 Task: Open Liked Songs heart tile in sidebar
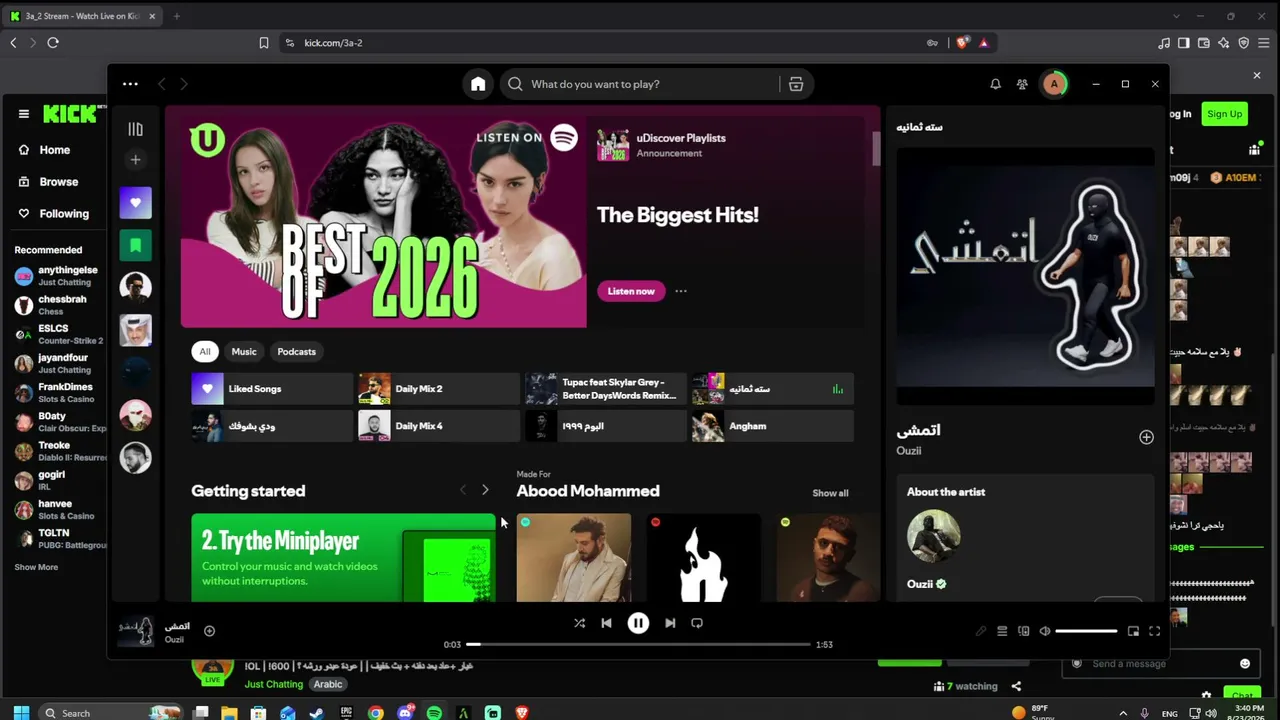[x=136, y=202]
